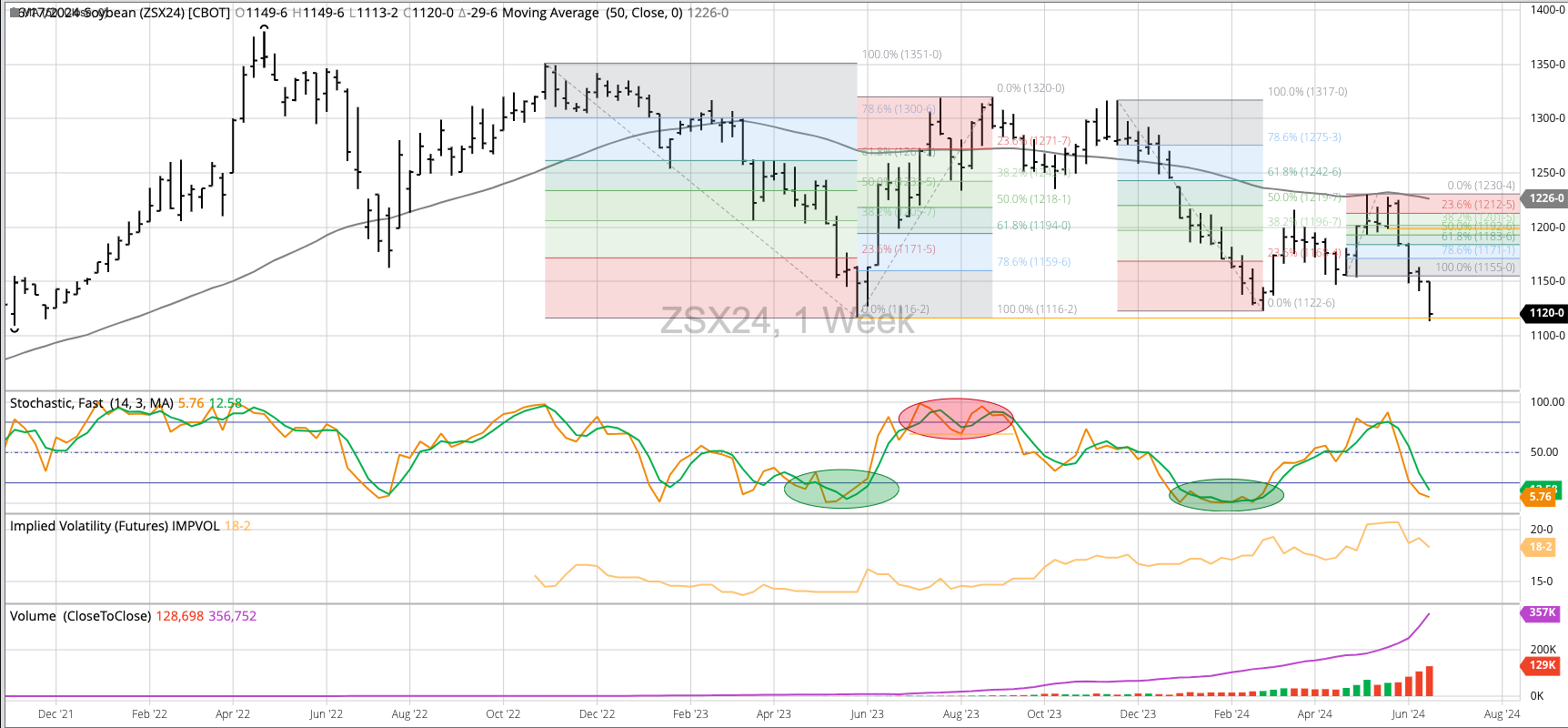The width and height of the screenshot is (1568, 728).
Task: Open the Implied Volatility (Futures) IMPVOL label
Action: [115, 526]
